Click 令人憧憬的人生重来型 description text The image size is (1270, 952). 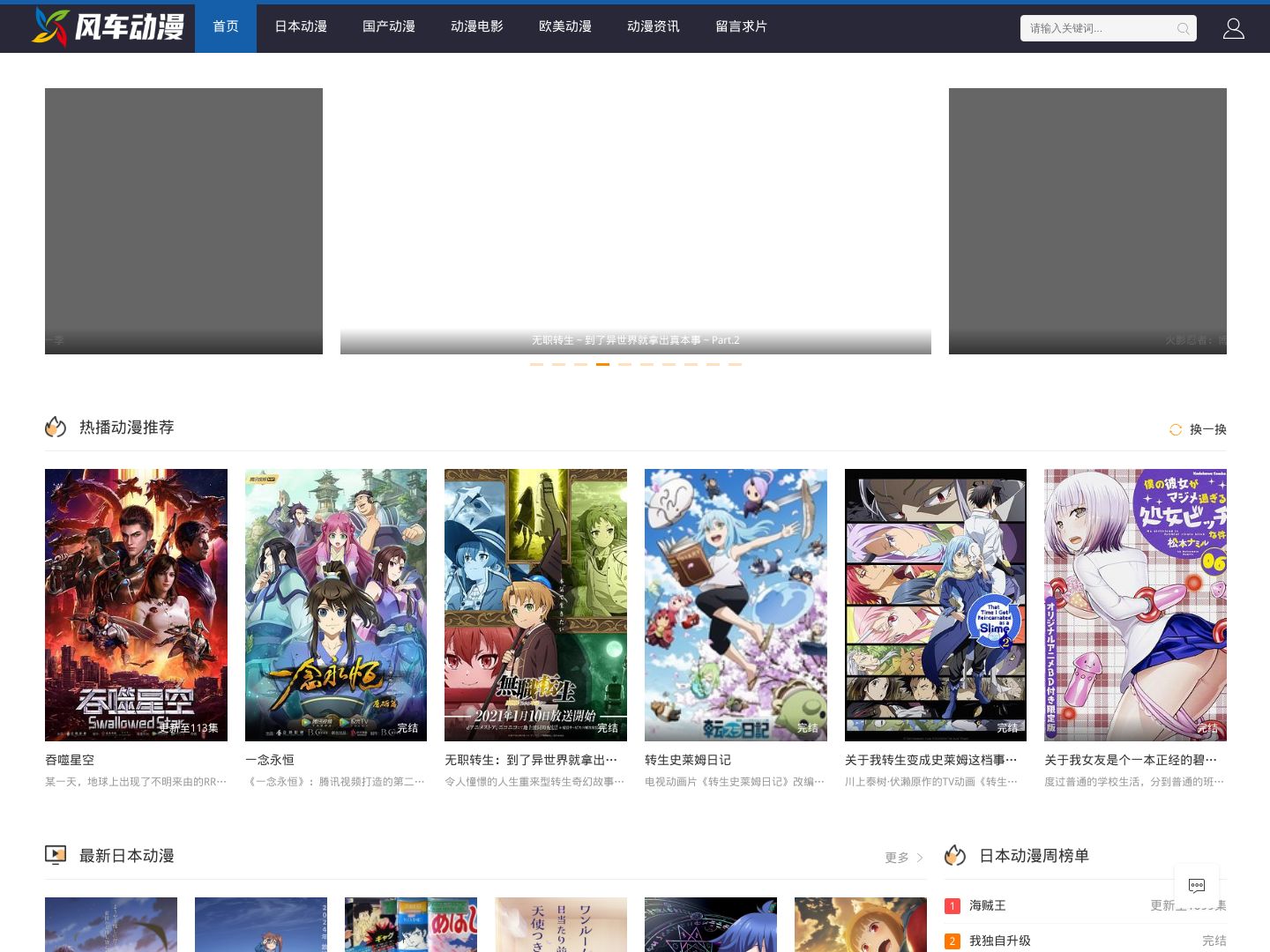[535, 782]
